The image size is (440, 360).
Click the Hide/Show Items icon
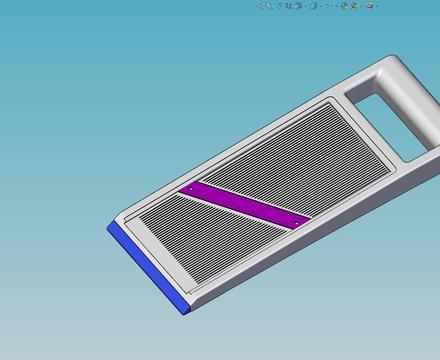[328, 6]
